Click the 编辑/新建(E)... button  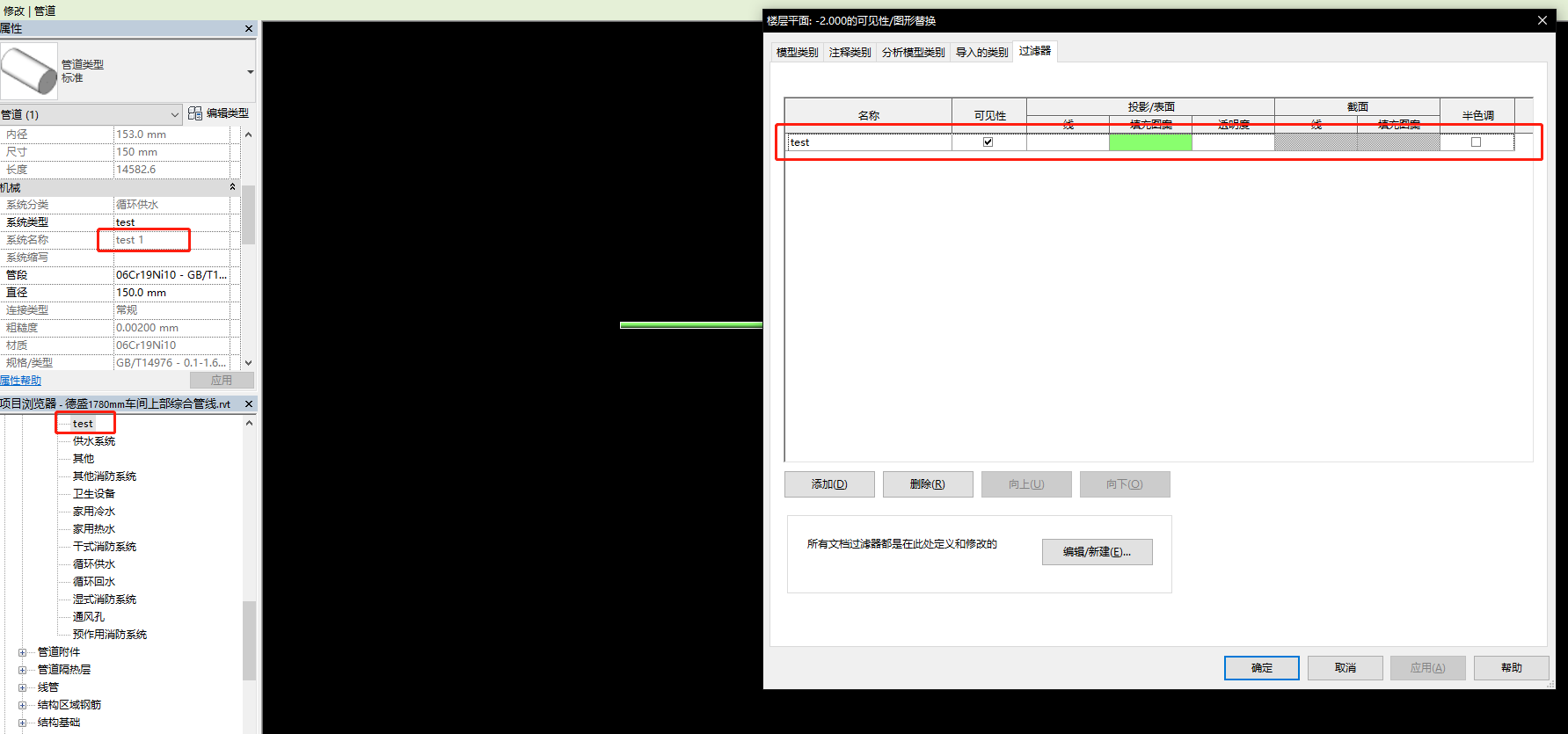(1097, 552)
